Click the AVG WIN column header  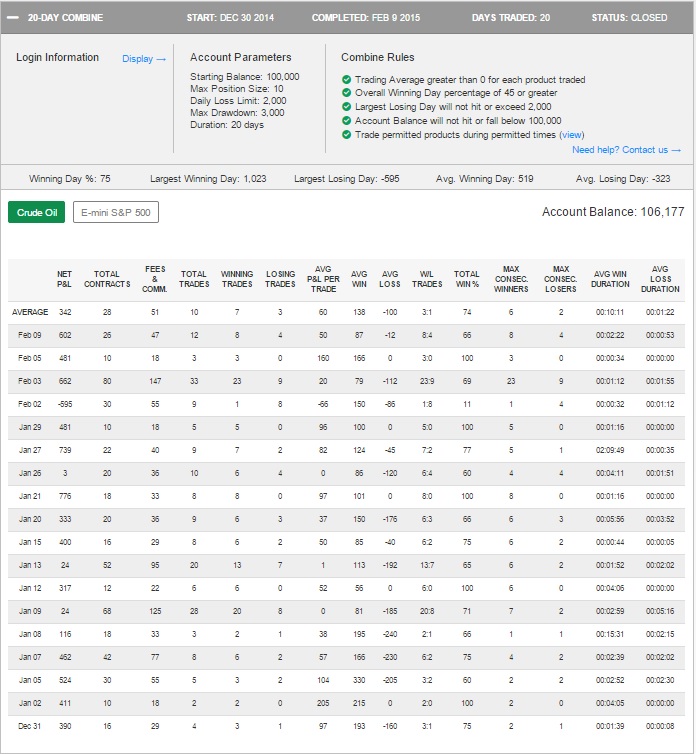359,279
